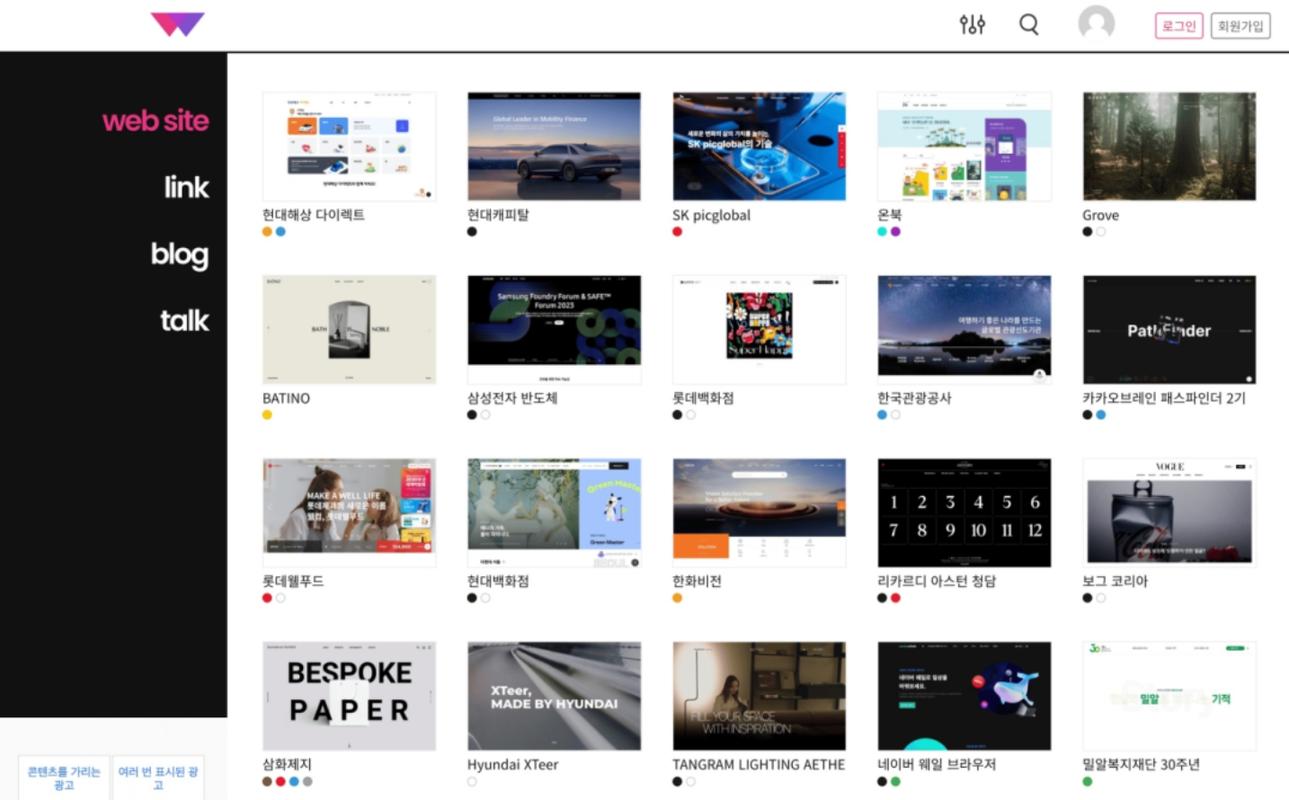Open the BATINO thumbnail
Image resolution: width=1289 pixels, height=800 pixels.
click(349, 329)
